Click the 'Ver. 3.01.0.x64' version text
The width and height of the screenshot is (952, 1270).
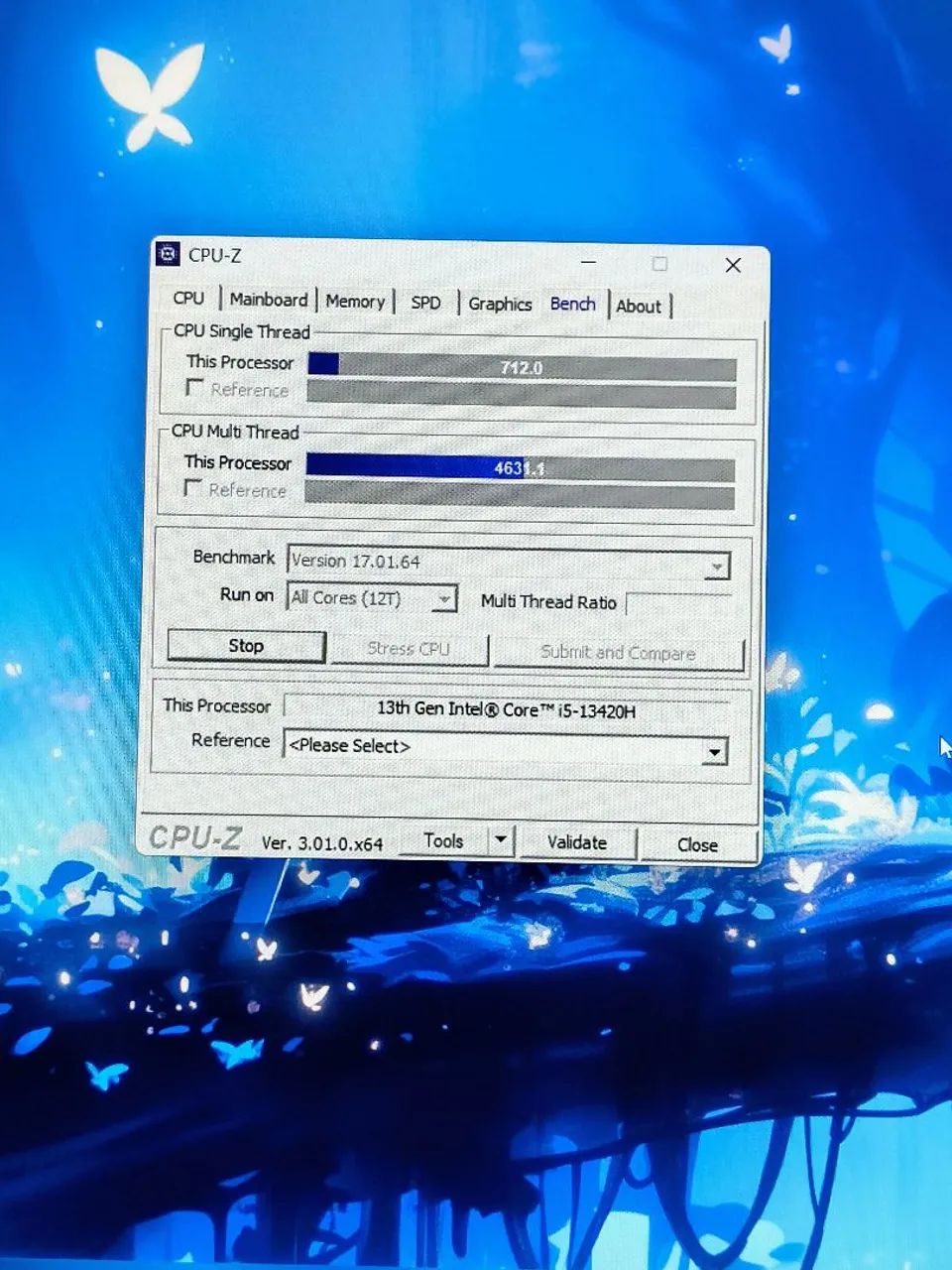coord(322,843)
